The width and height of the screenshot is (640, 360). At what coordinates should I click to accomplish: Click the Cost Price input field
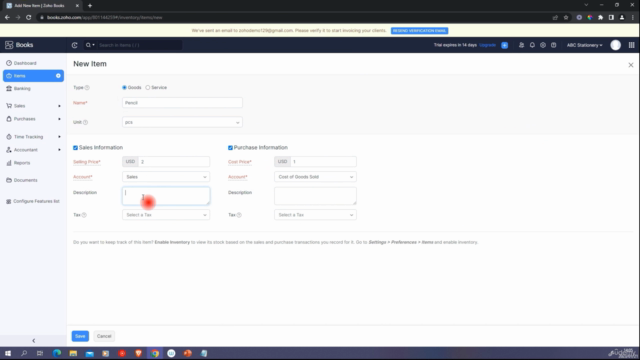click(x=323, y=162)
